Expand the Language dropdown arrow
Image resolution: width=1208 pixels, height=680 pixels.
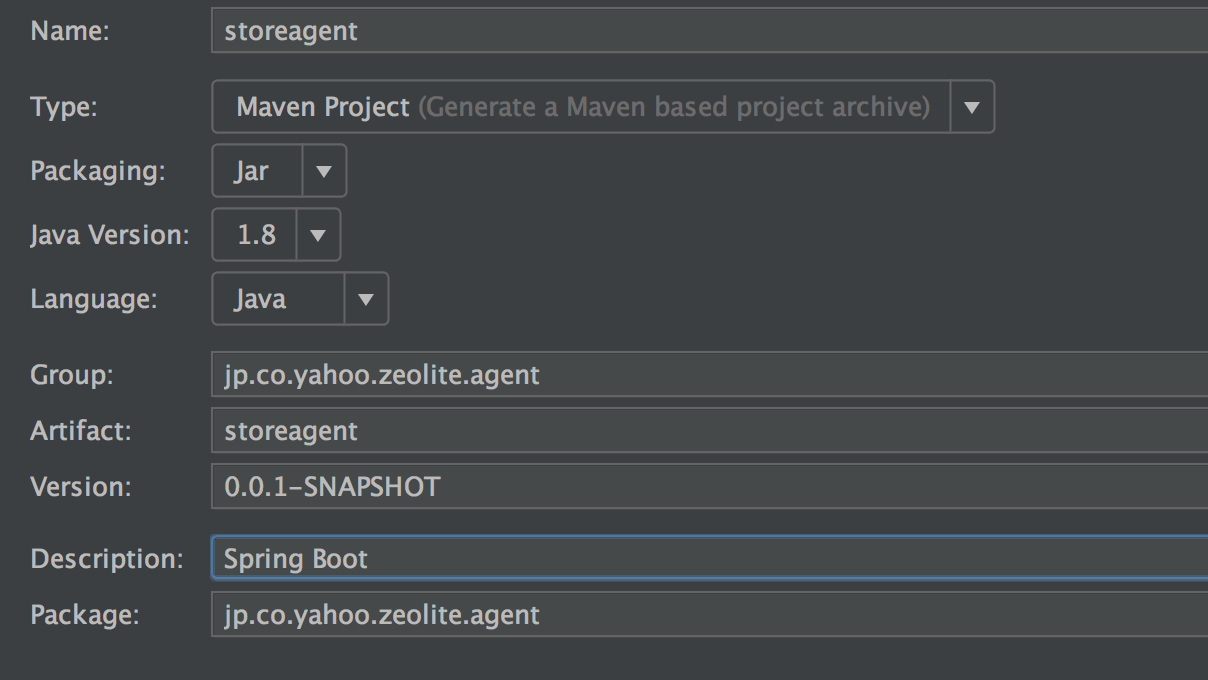(366, 299)
